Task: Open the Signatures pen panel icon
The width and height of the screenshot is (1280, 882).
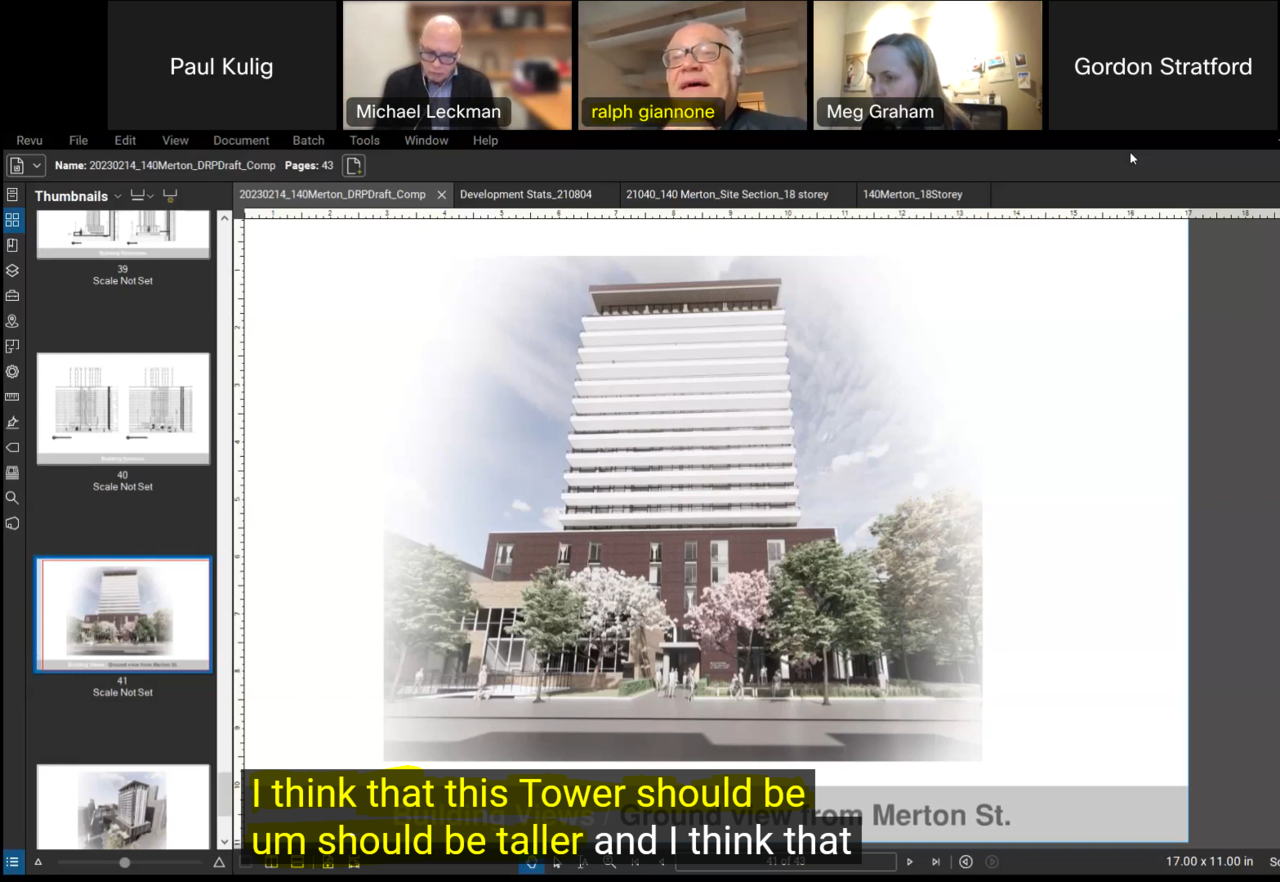Action: click(x=12, y=422)
